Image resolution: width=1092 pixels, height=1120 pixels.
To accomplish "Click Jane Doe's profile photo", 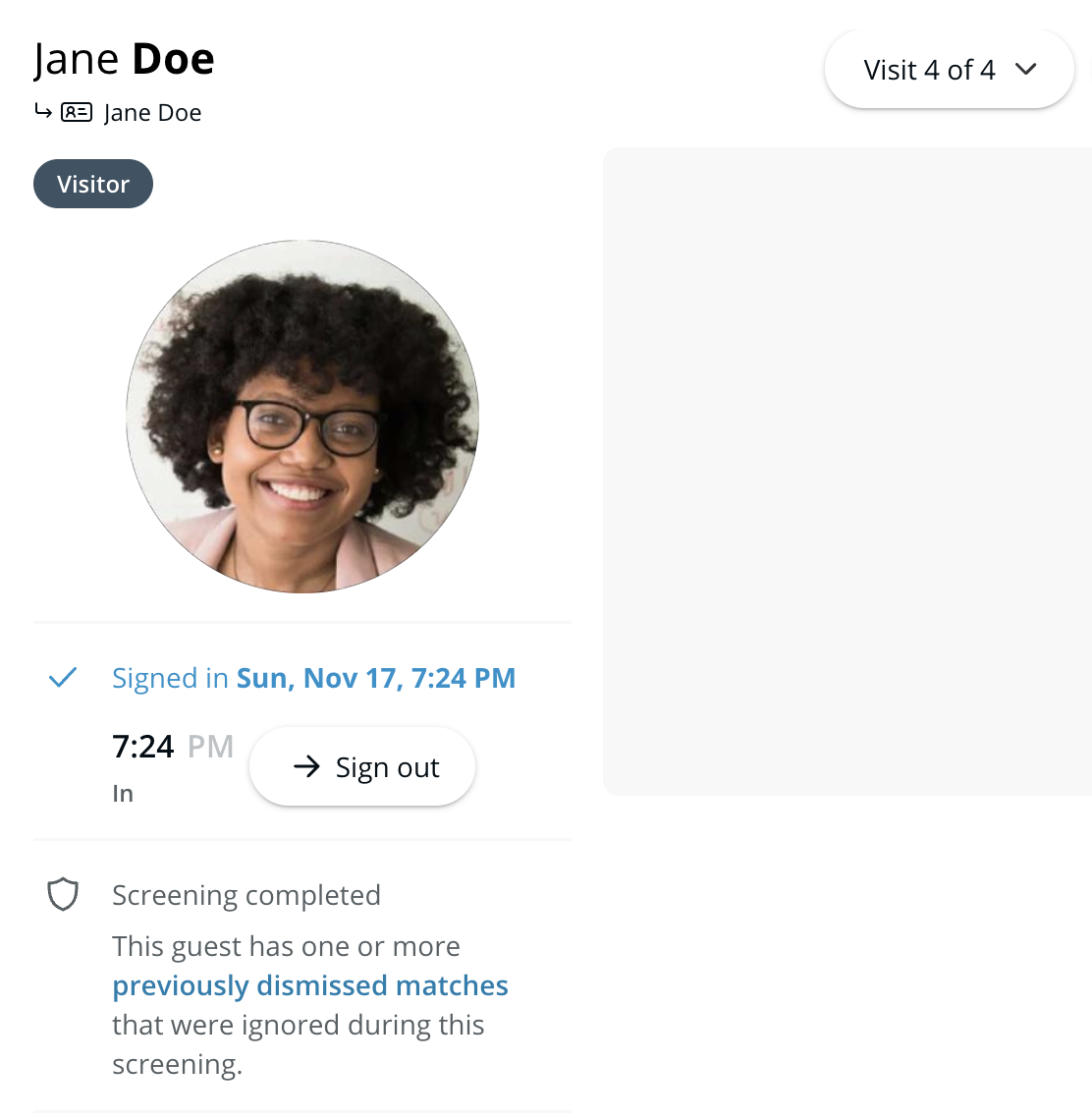I will click(302, 417).
